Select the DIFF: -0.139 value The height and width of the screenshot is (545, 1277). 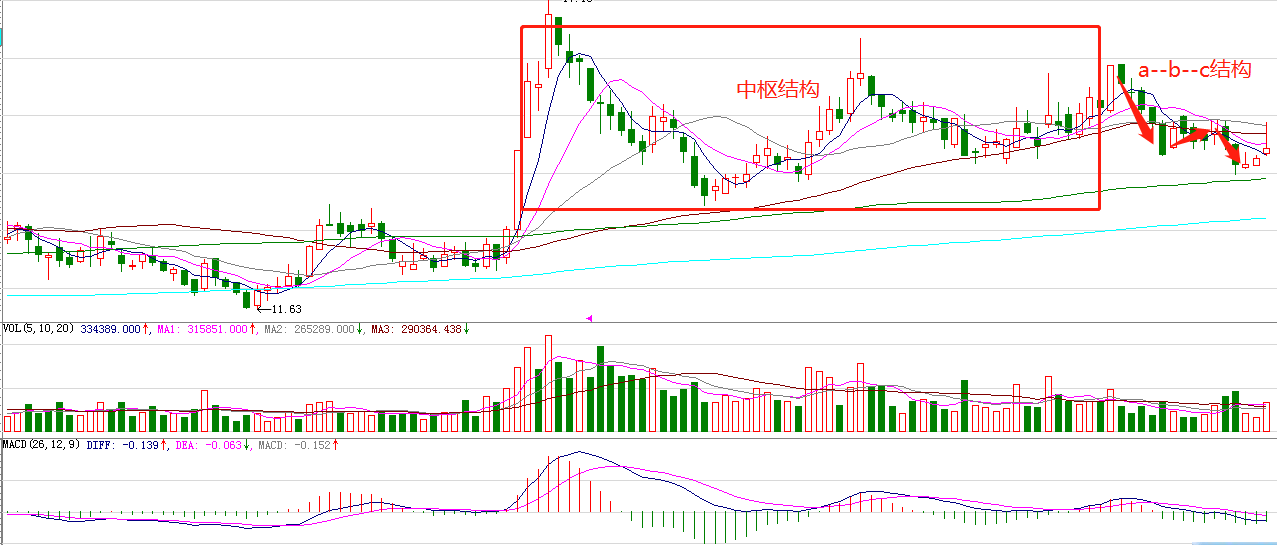tap(125, 444)
